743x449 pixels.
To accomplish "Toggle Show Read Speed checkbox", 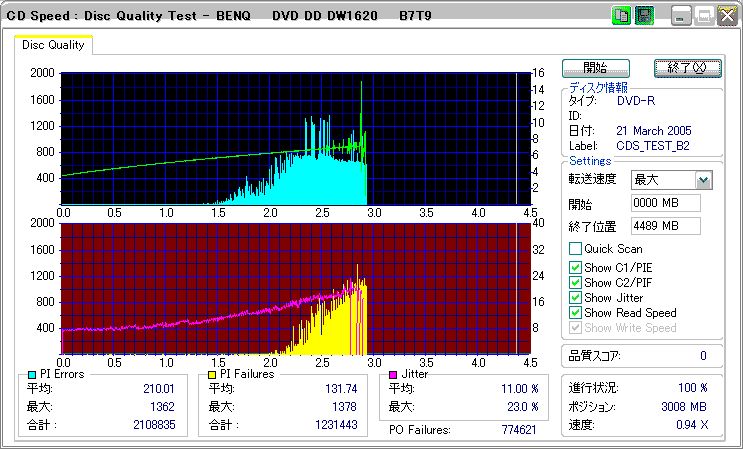I will coord(575,313).
